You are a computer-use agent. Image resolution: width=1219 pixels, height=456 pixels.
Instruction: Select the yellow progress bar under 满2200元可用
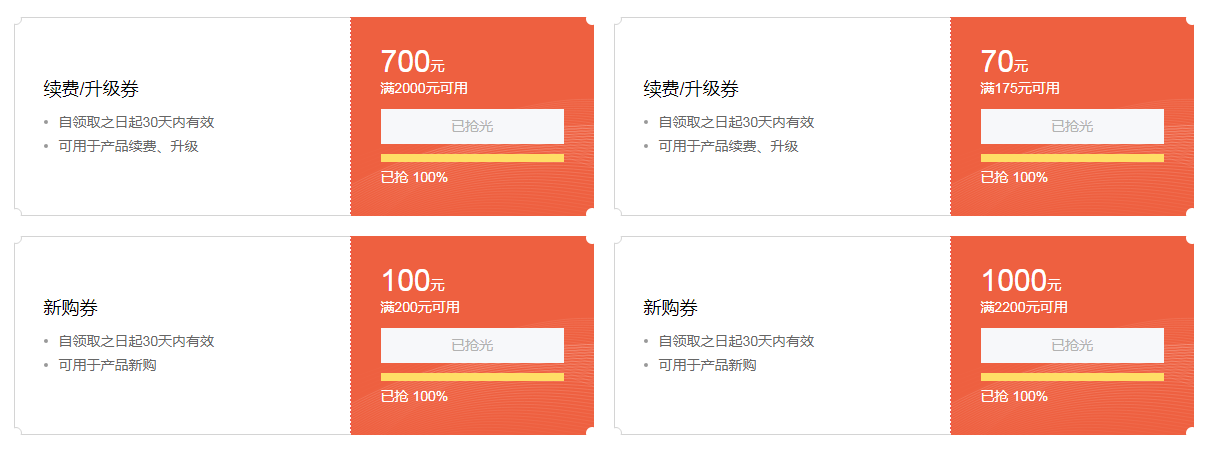click(1072, 377)
